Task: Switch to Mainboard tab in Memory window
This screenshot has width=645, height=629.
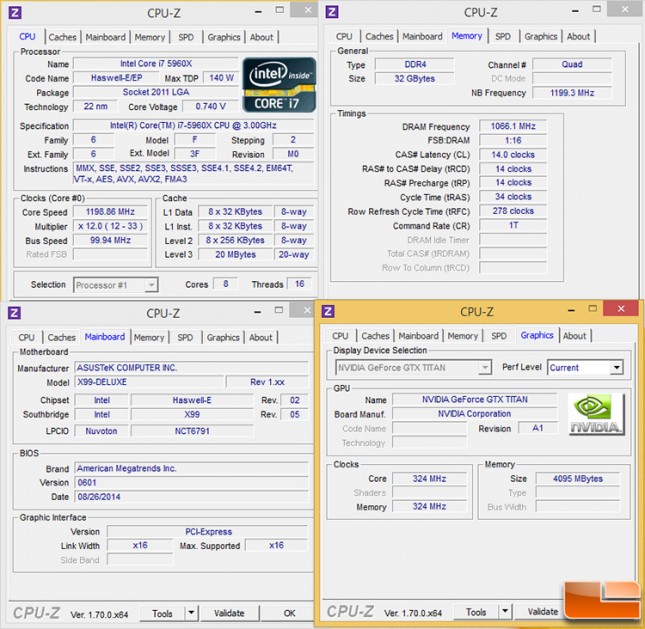Action: 422,36
